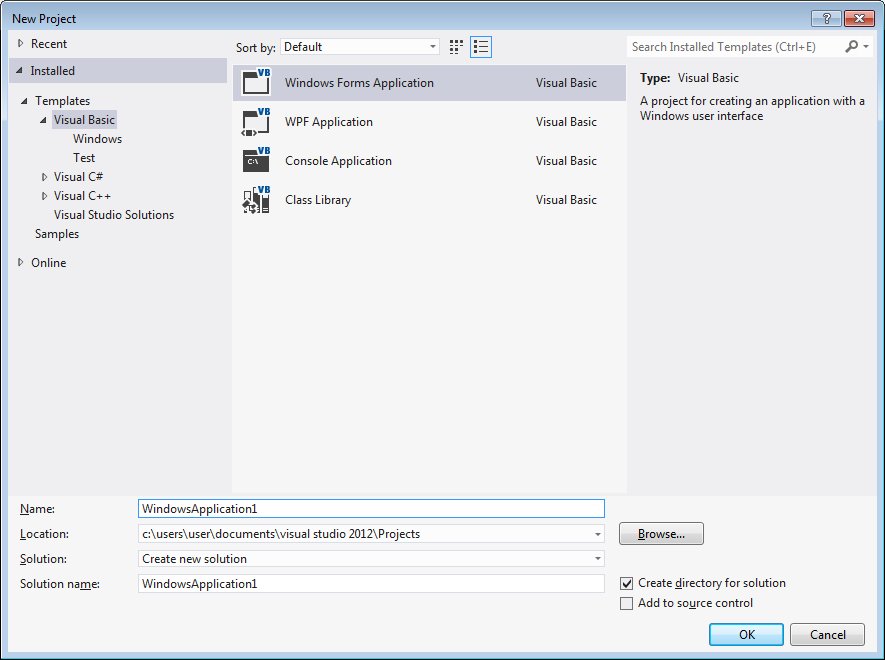The height and width of the screenshot is (660, 885).
Task: Uncheck Create directory for solution
Action: tap(627, 583)
